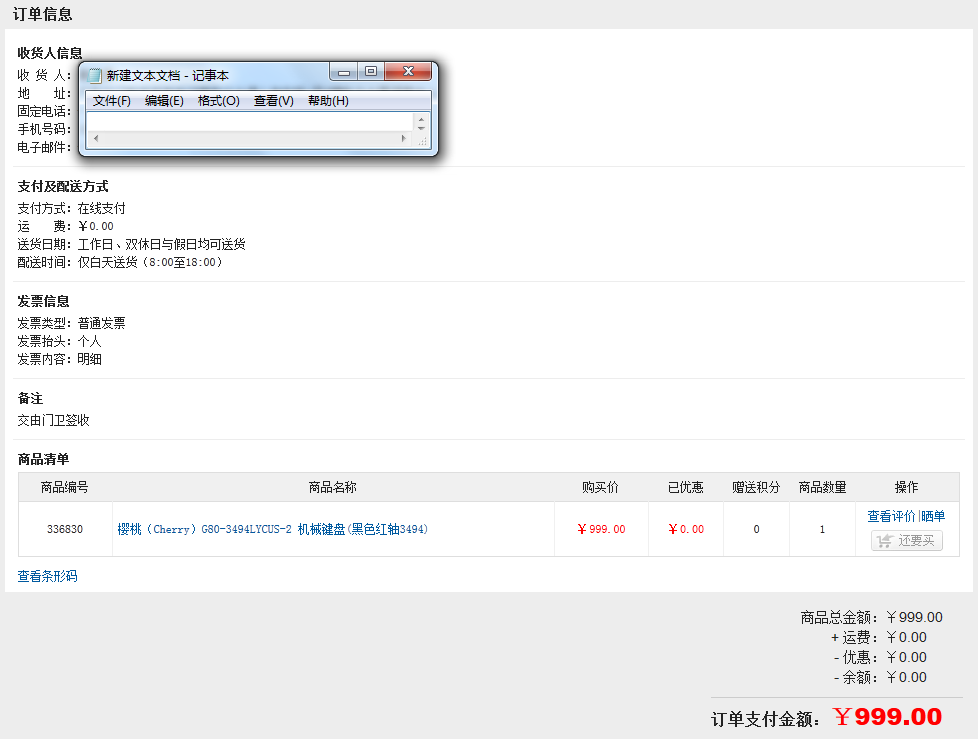Click the 支付及配送方式 heading
Screen dimensions: 978x739
tap(63, 186)
